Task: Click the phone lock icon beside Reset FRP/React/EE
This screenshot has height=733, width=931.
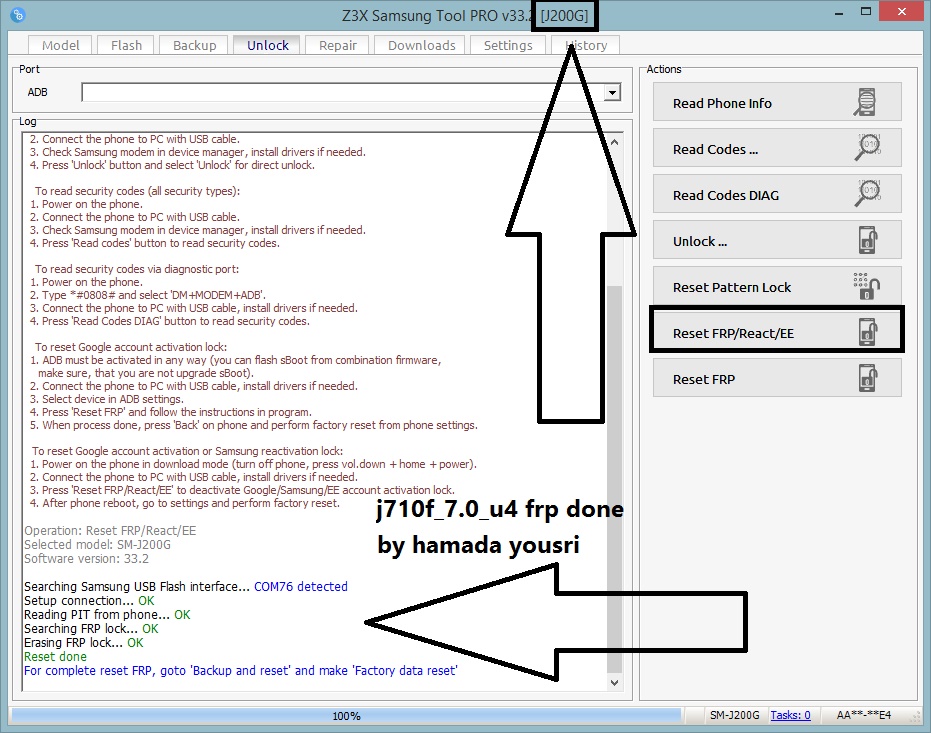Action: [868, 332]
